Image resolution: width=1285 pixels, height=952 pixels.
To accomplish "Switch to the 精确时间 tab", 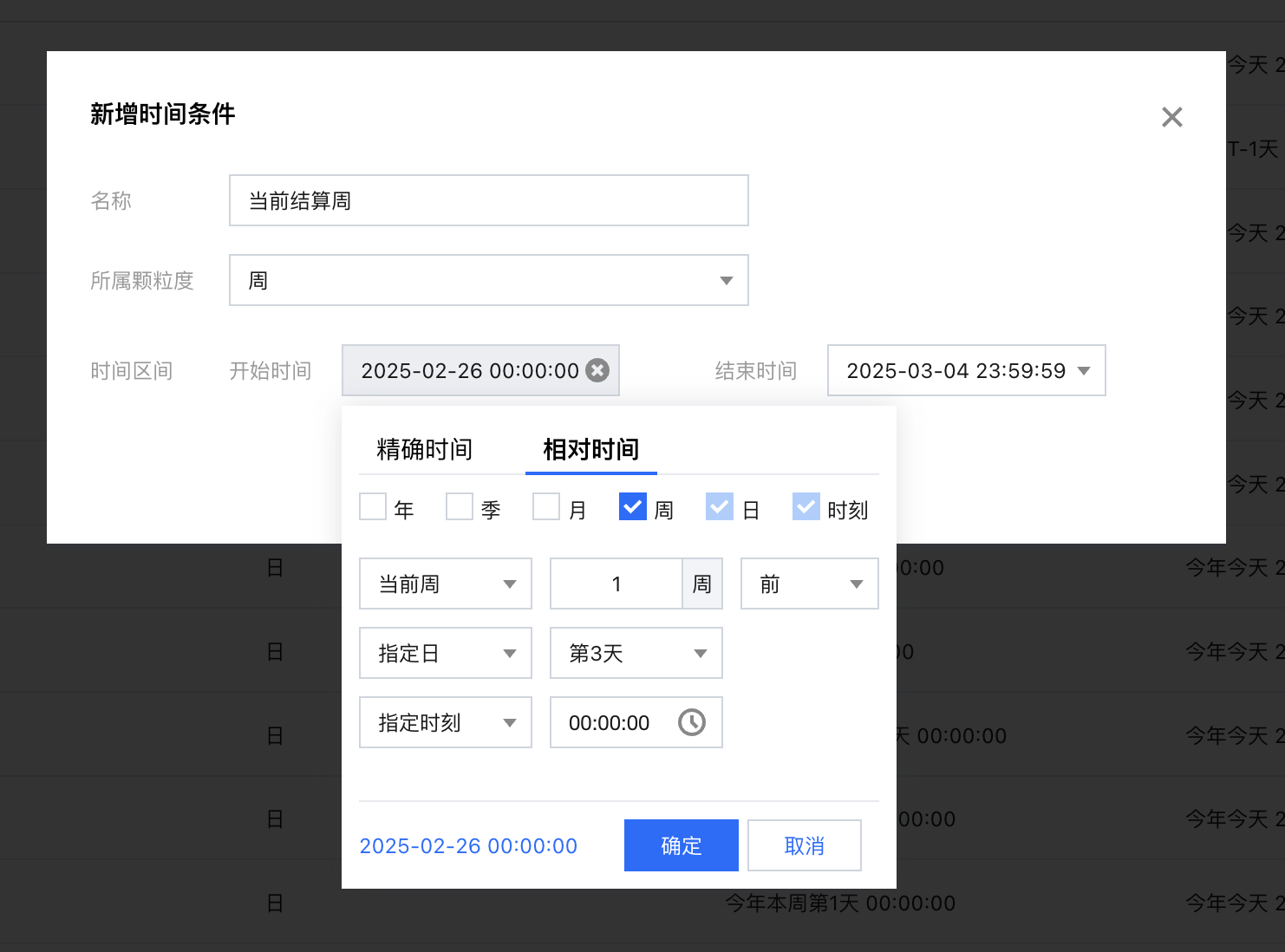I will [x=424, y=449].
